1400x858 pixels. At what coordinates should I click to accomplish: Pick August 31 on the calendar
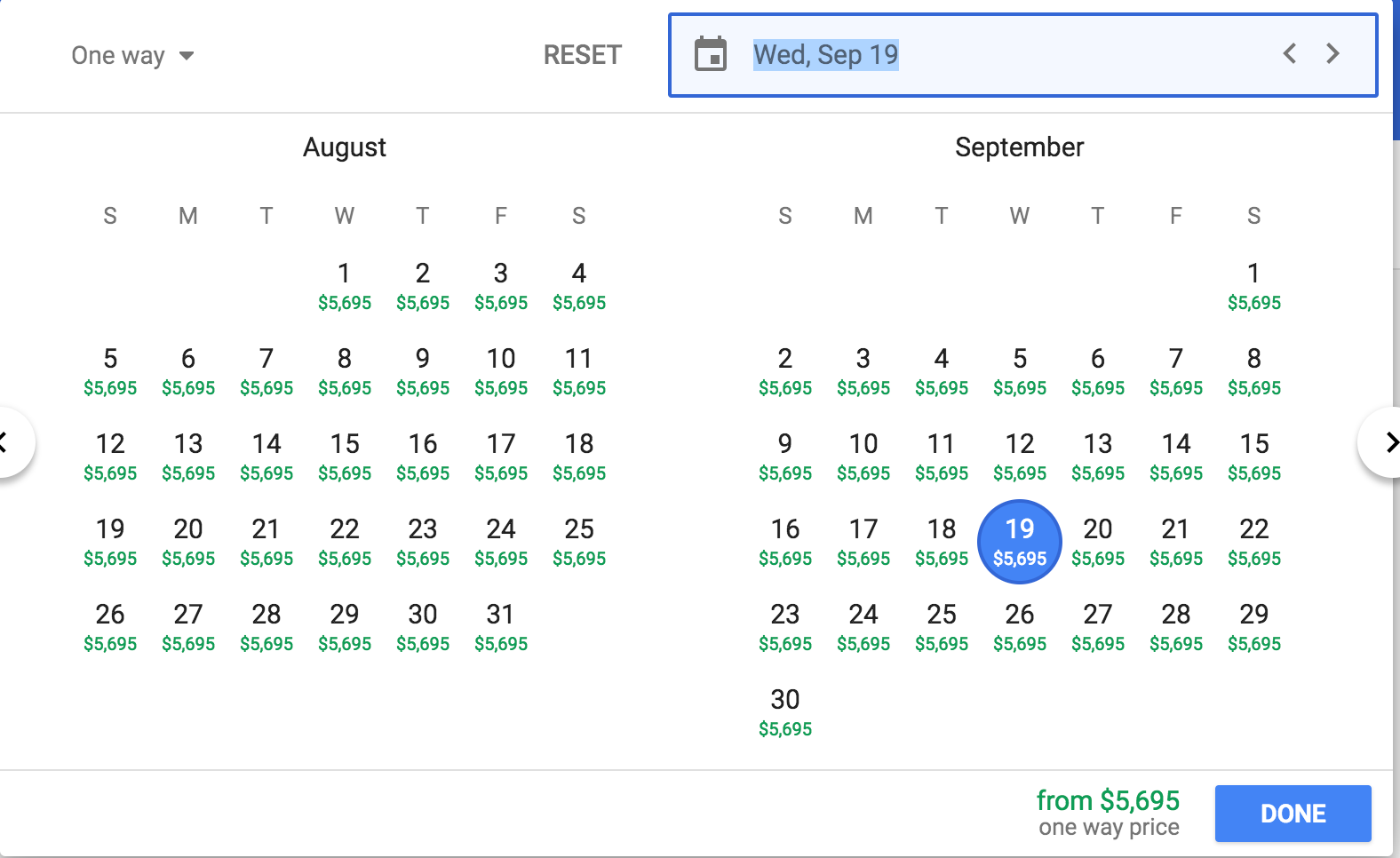click(x=501, y=626)
